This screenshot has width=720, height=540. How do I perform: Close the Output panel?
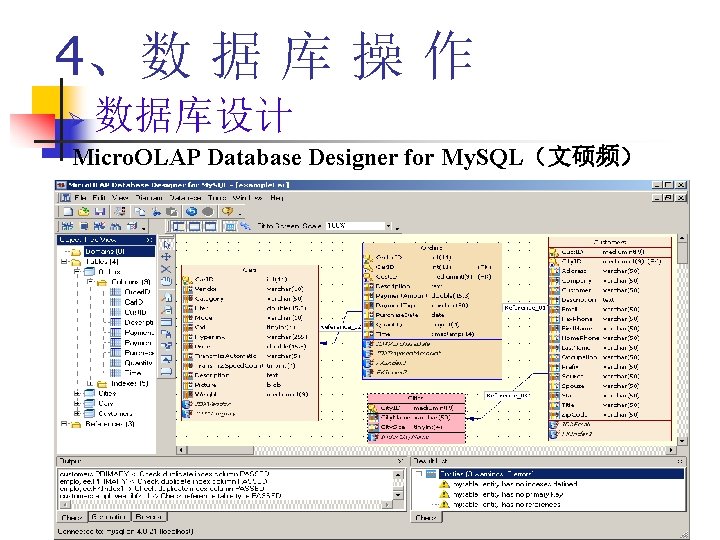[400, 461]
